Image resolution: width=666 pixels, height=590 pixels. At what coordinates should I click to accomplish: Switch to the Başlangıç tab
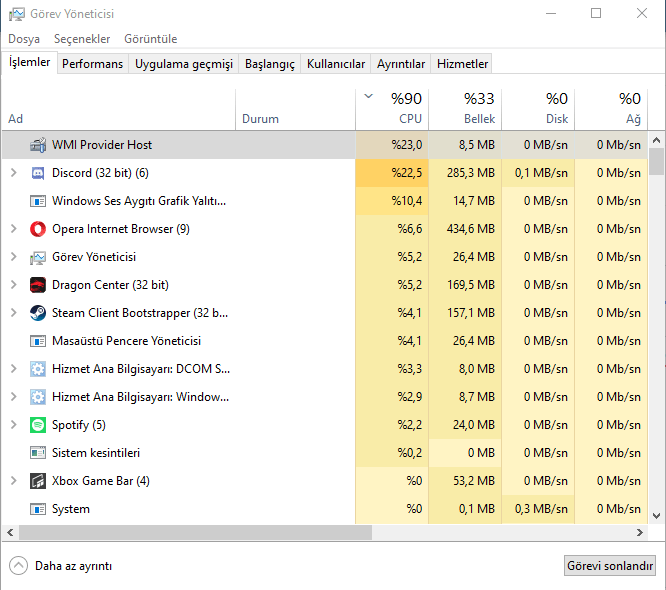click(270, 64)
